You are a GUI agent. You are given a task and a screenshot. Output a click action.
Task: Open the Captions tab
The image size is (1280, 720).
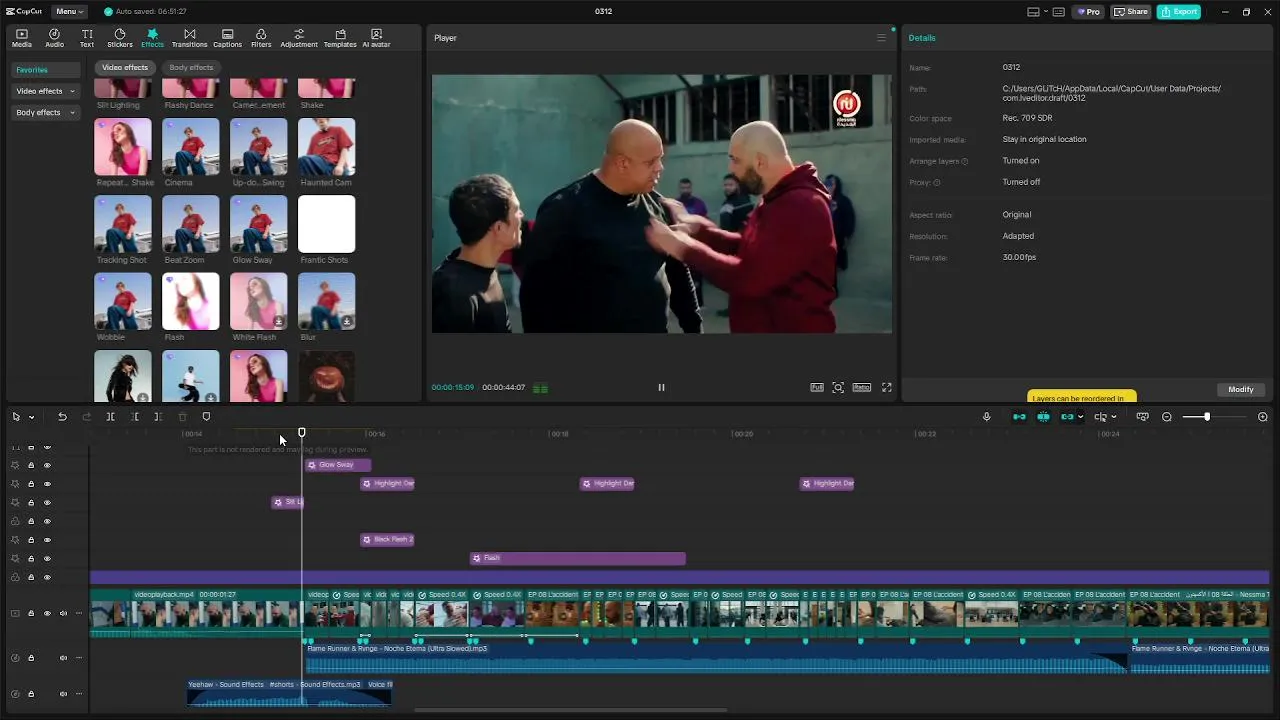point(227,38)
